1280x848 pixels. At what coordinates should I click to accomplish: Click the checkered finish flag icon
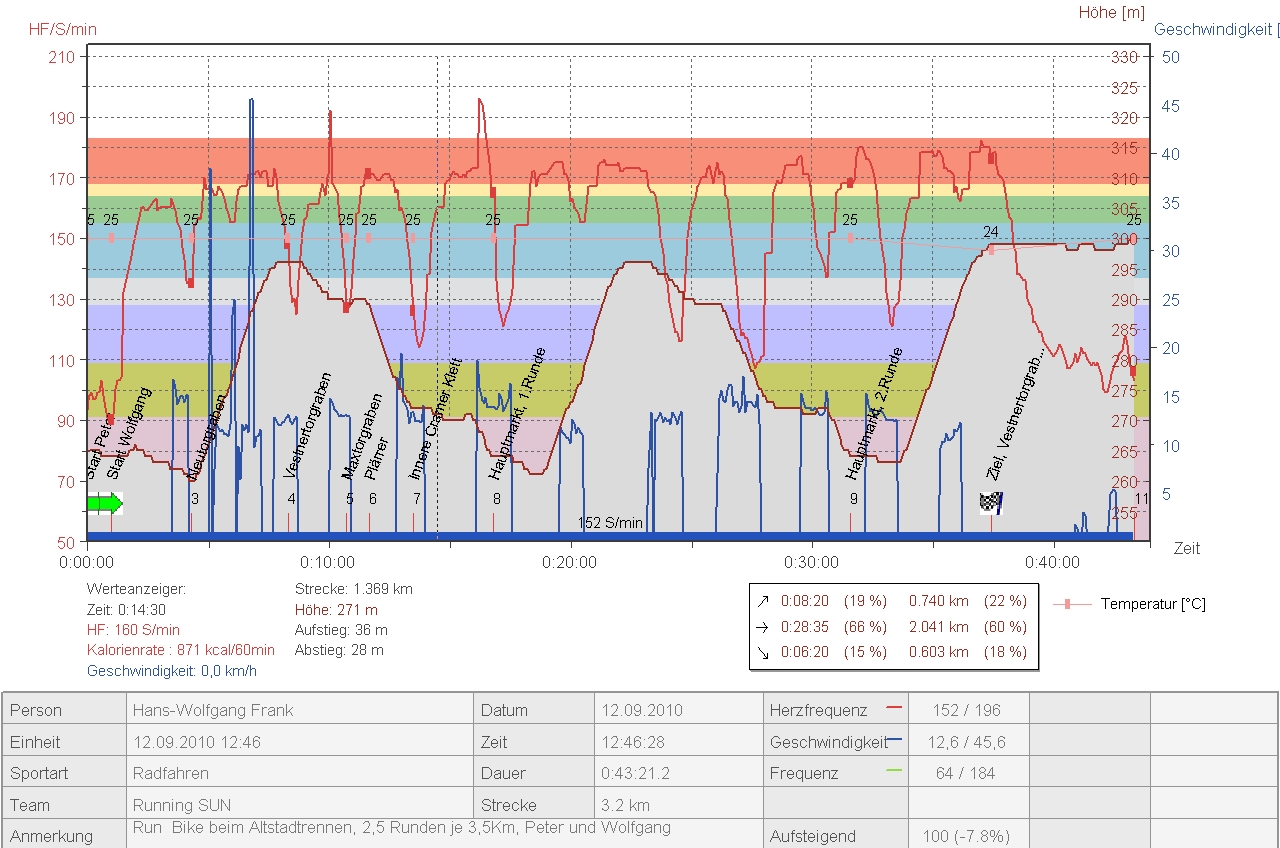click(991, 501)
